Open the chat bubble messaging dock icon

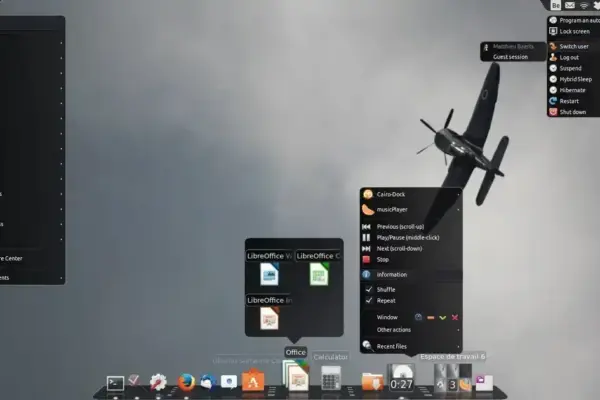229,382
